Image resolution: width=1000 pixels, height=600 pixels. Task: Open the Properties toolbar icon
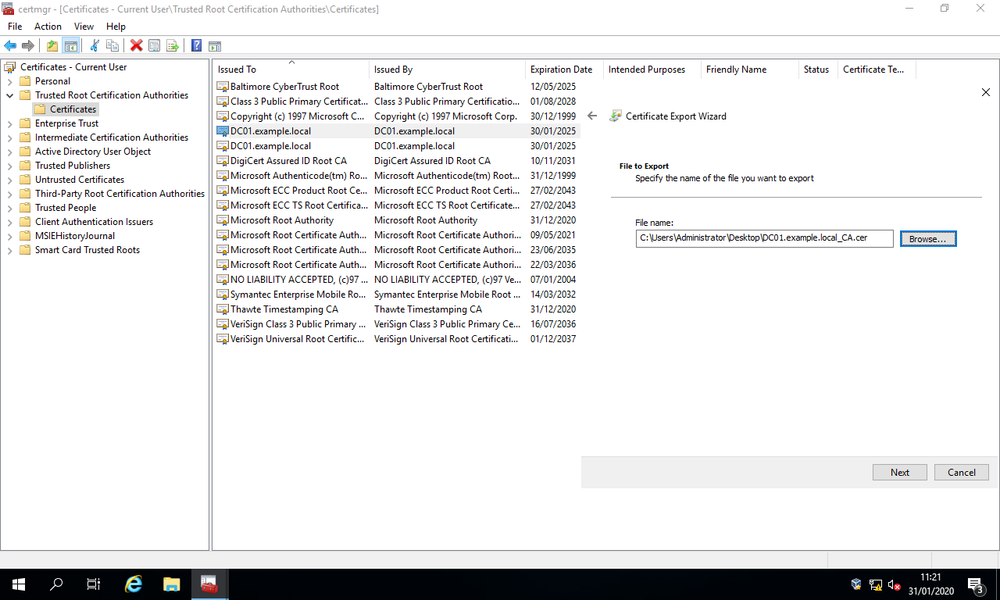(152, 45)
